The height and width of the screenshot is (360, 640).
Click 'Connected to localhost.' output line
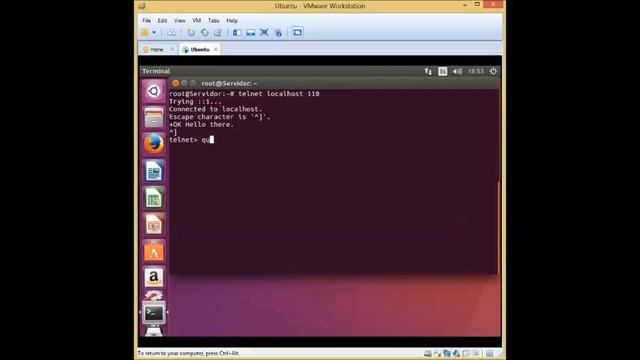216,109
